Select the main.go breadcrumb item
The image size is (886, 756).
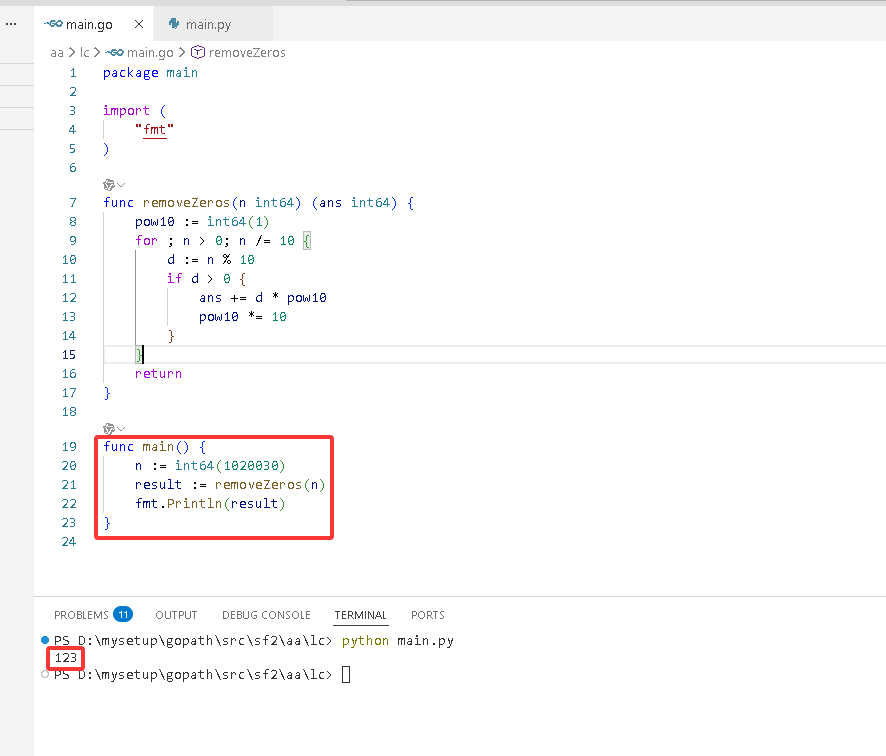[150, 53]
